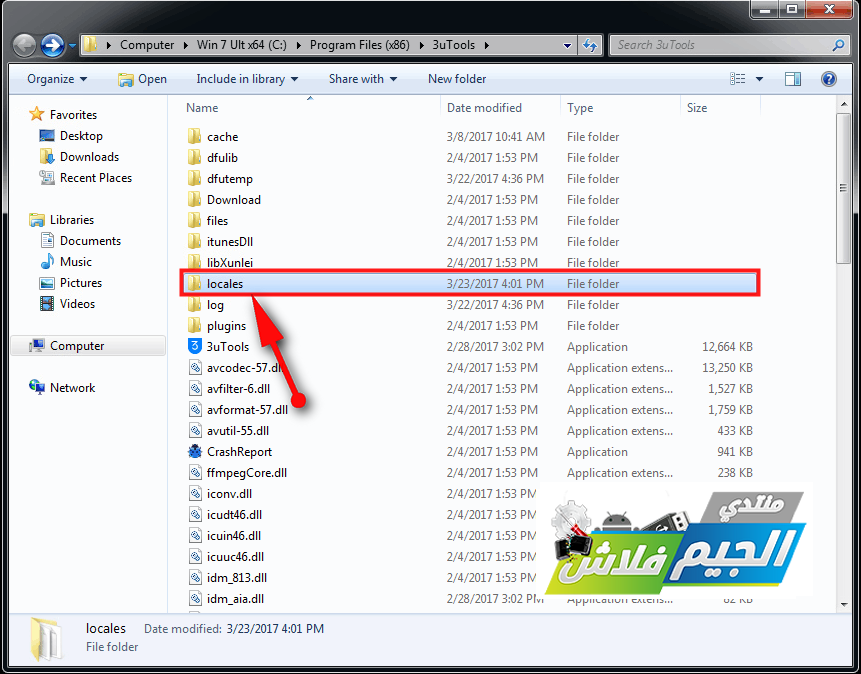Click the file list scroll up arrow
The width and height of the screenshot is (861, 674).
click(844, 104)
